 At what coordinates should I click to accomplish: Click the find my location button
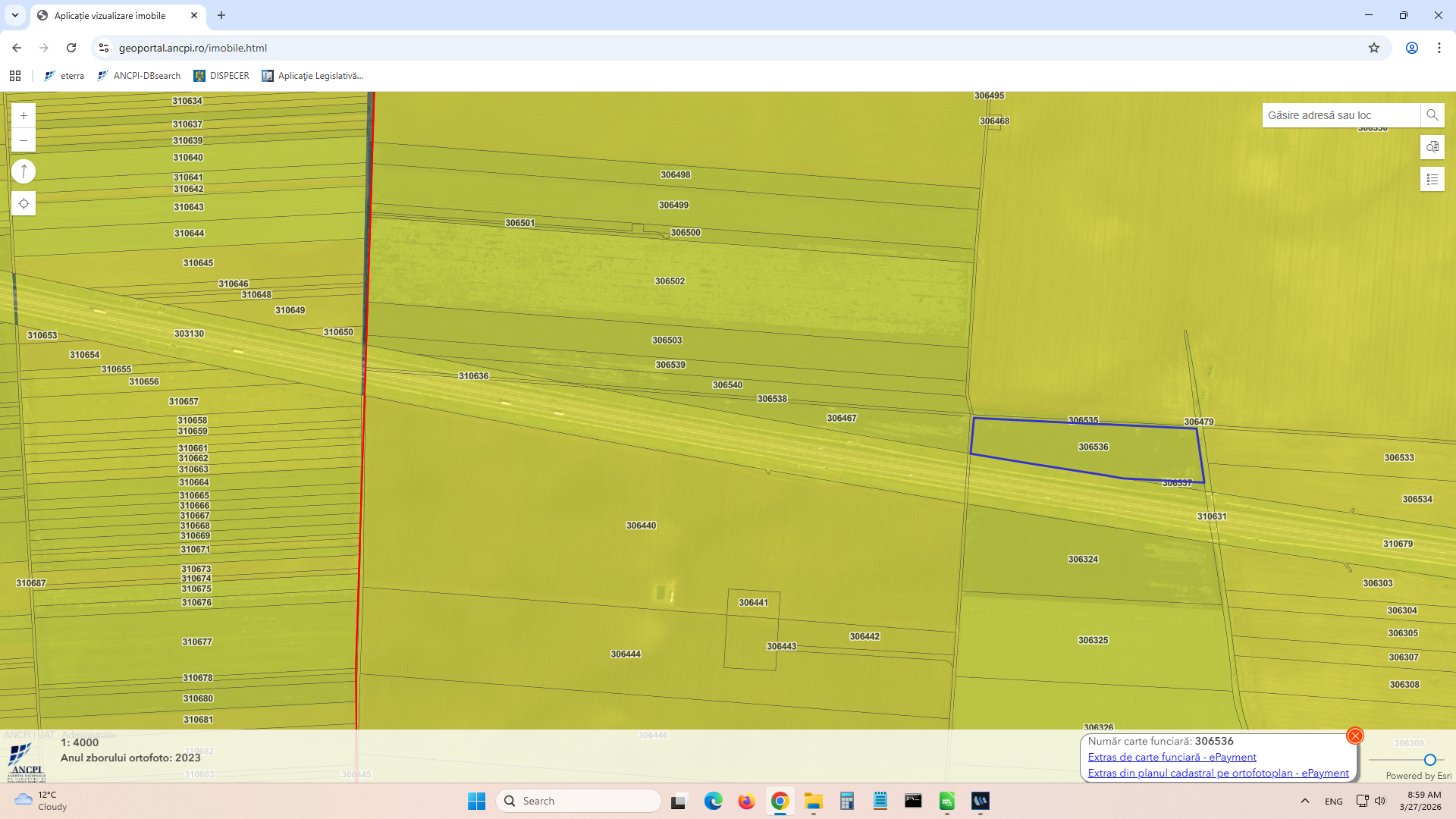pyautogui.click(x=24, y=203)
